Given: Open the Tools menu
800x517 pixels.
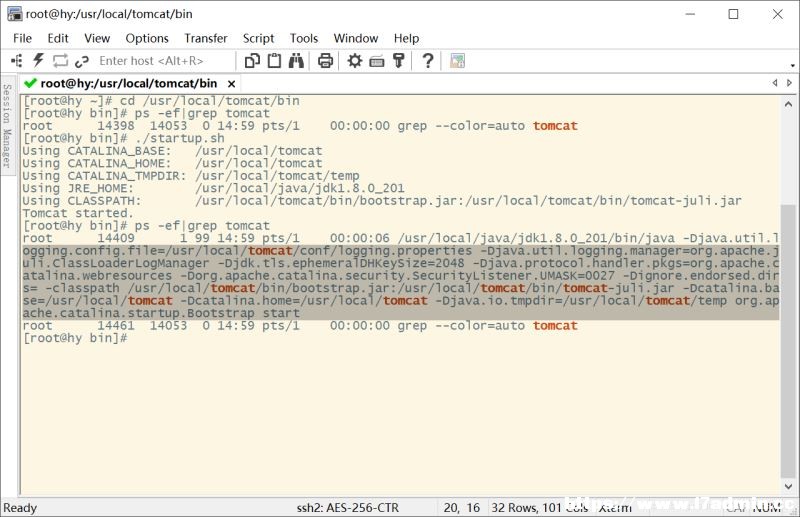Looking at the screenshot, I should [304, 38].
